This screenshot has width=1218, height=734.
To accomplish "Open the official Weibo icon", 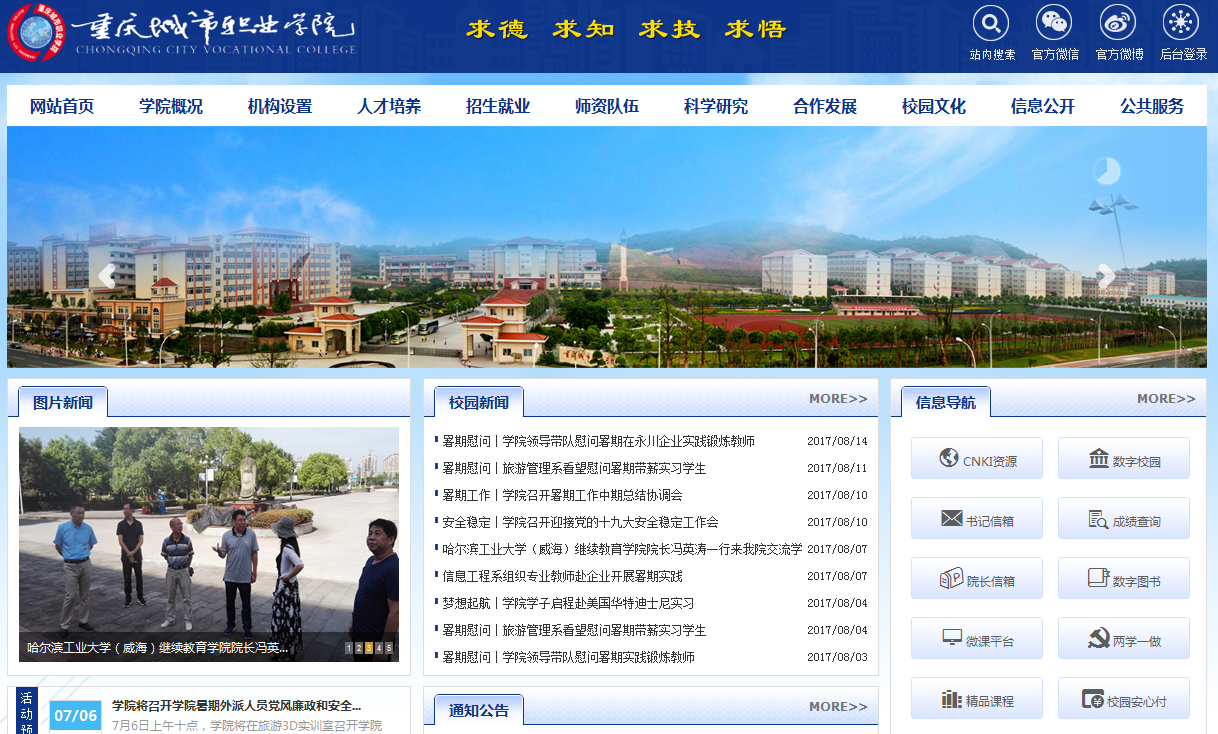I will (1118, 23).
